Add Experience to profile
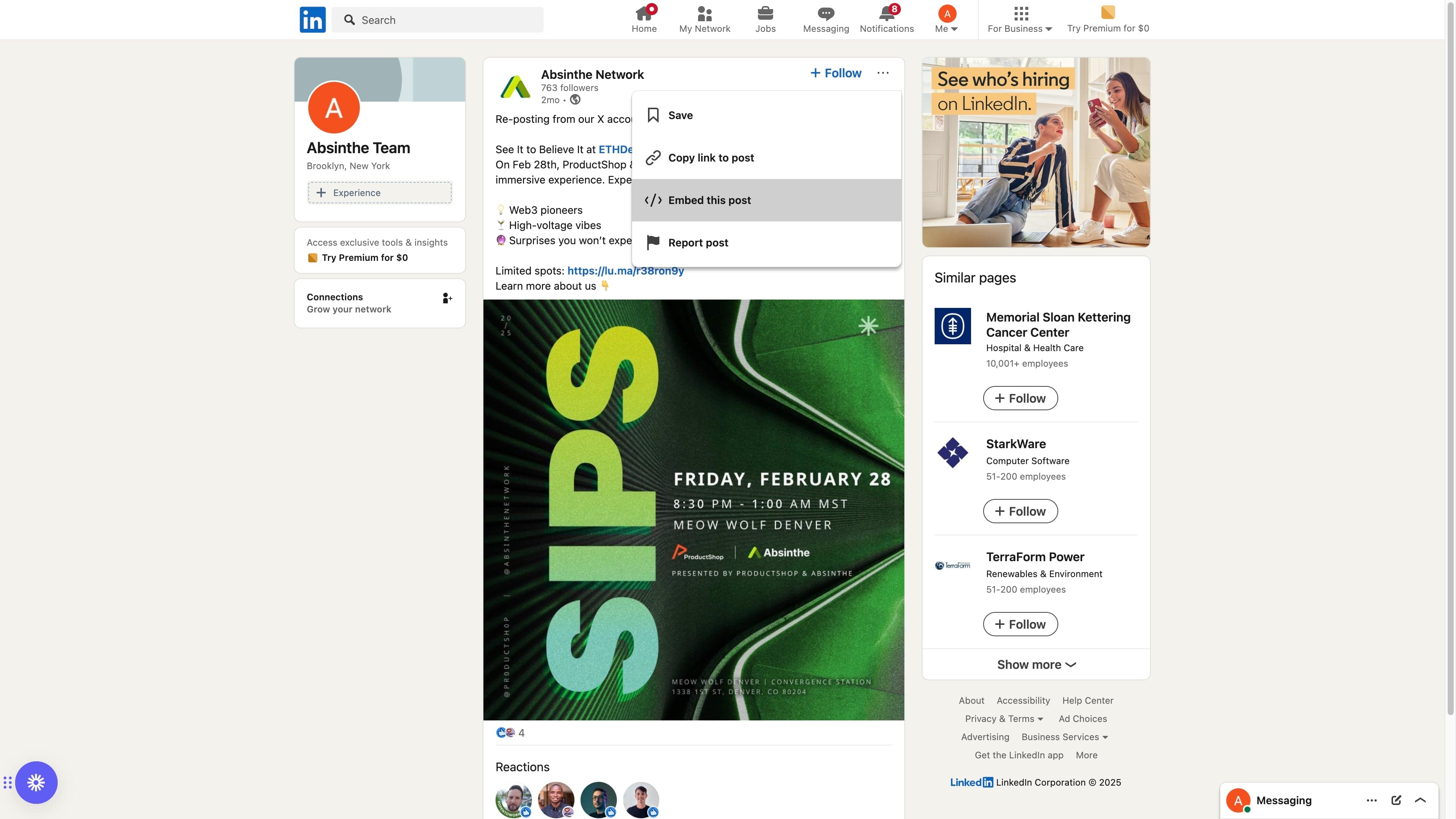 coord(380,193)
